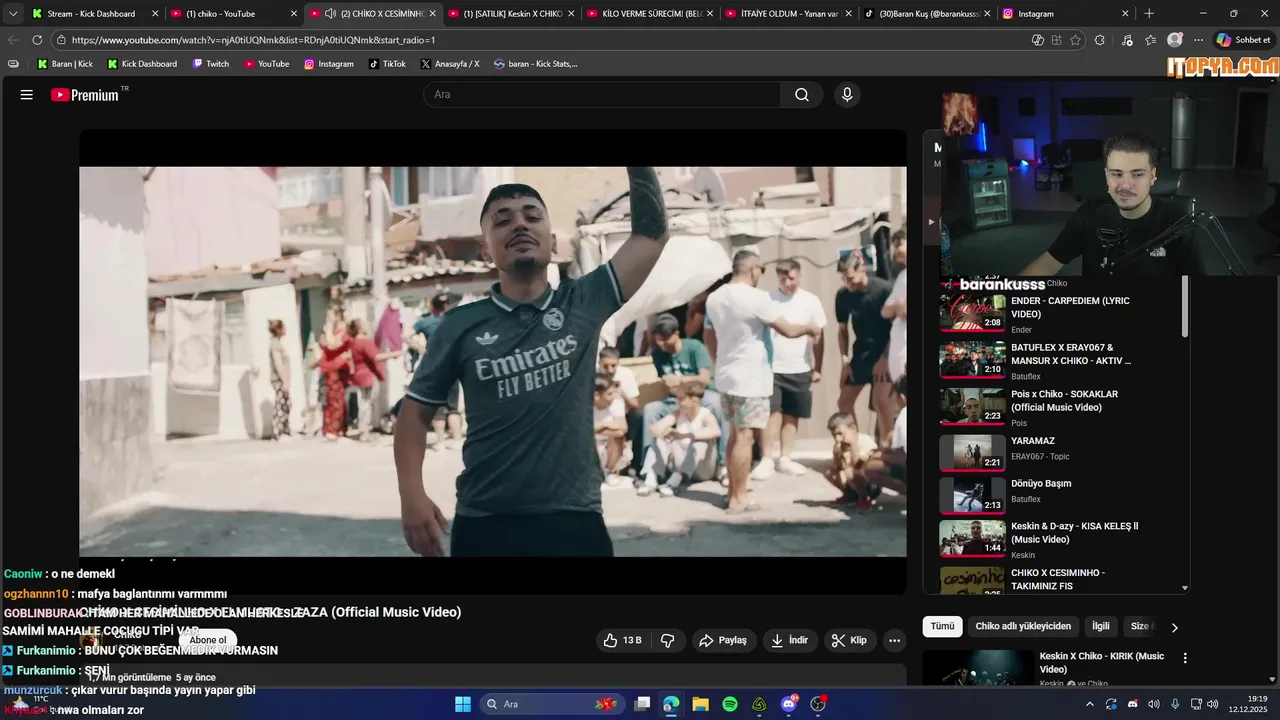Open Kick Dashboard bookmark

141,64
